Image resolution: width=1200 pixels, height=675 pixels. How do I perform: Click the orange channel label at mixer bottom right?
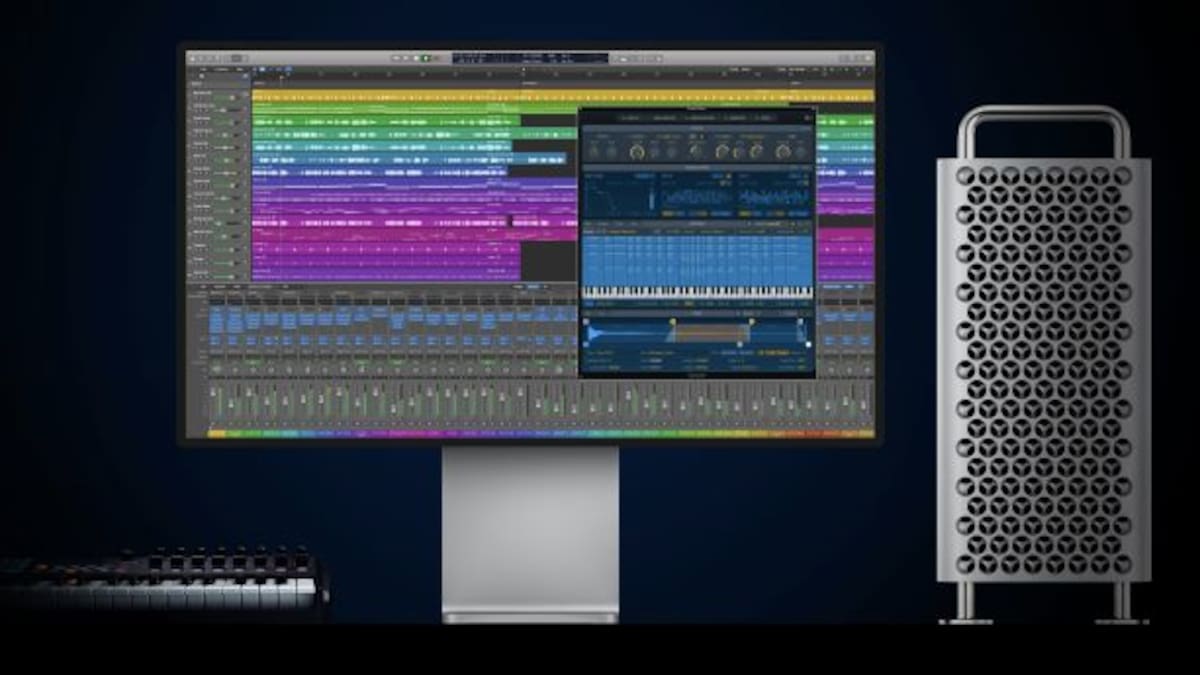click(x=862, y=434)
